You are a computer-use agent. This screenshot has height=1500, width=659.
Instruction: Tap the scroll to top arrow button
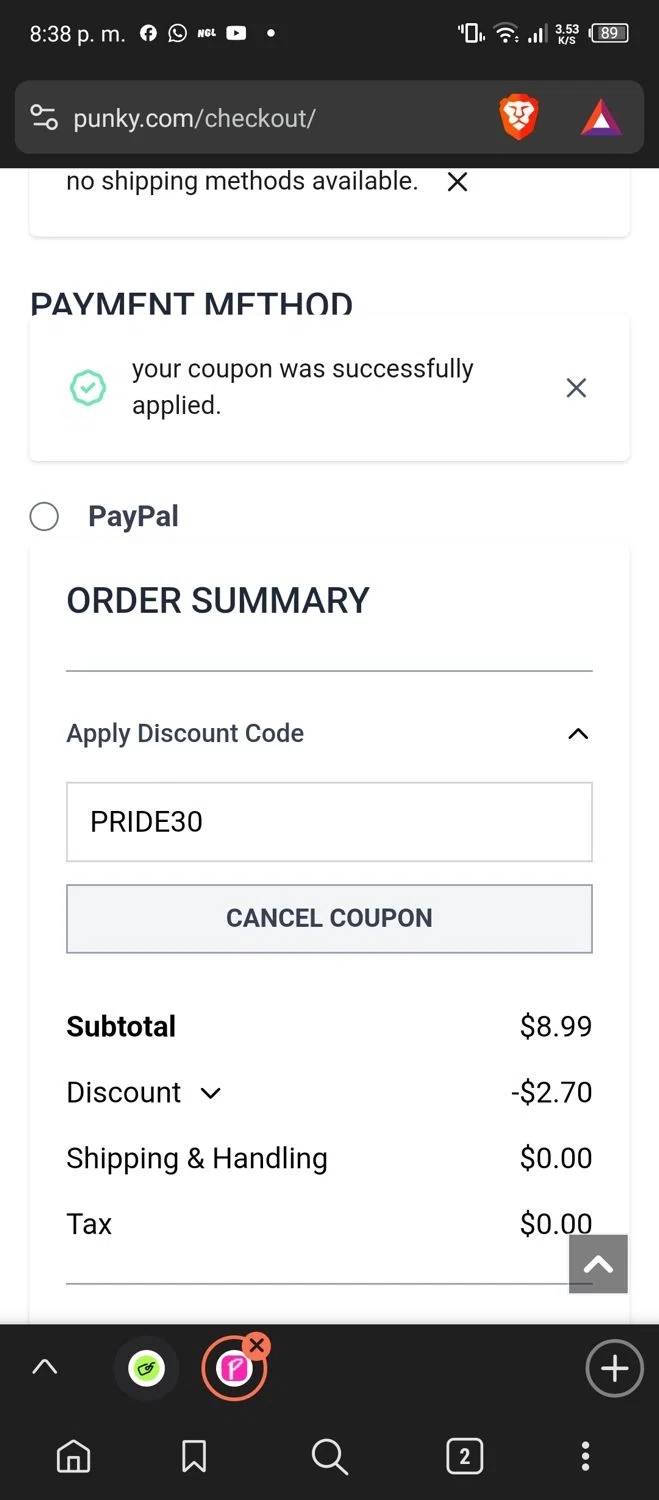(597, 1263)
